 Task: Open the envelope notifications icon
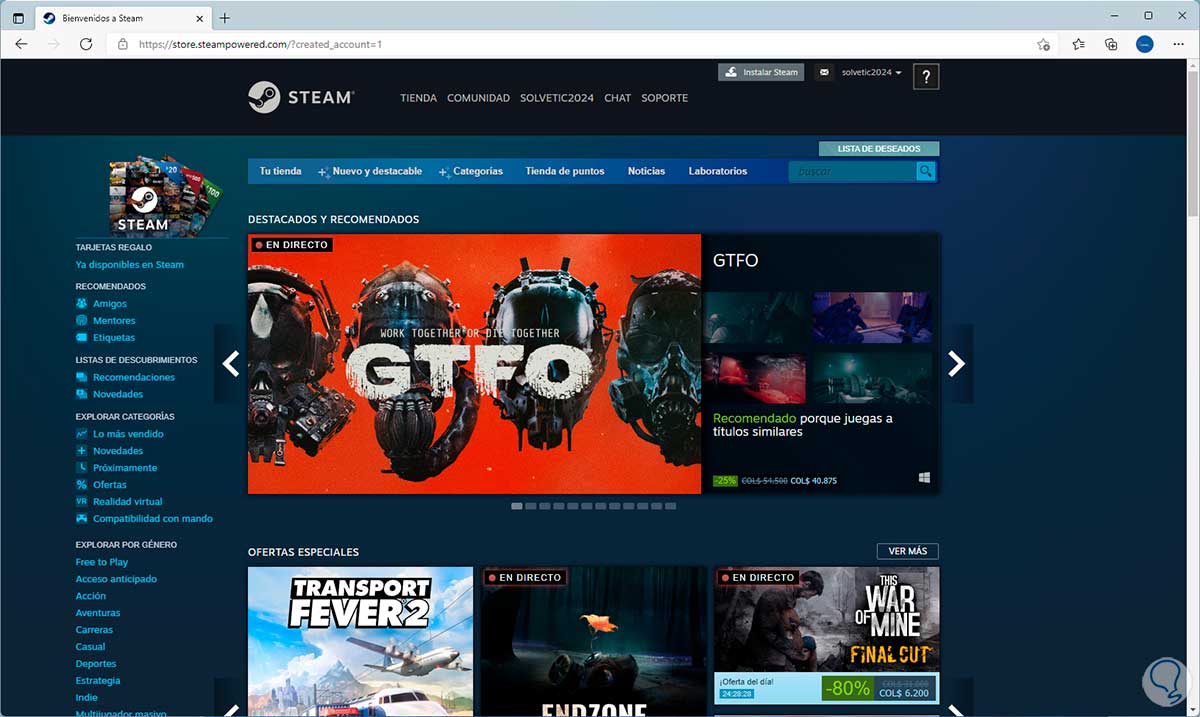click(x=823, y=72)
